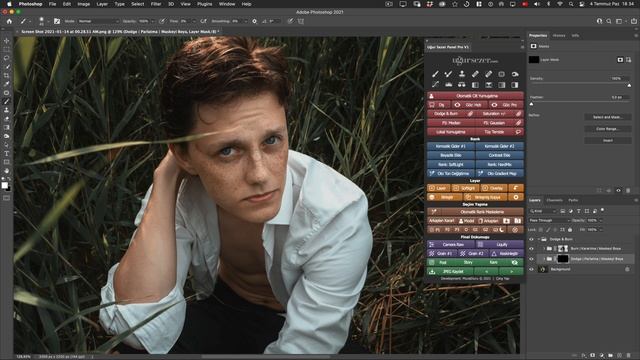Hide the Burn | Karartma layer
Viewport: 640px width, 360px height.
tap(531, 248)
